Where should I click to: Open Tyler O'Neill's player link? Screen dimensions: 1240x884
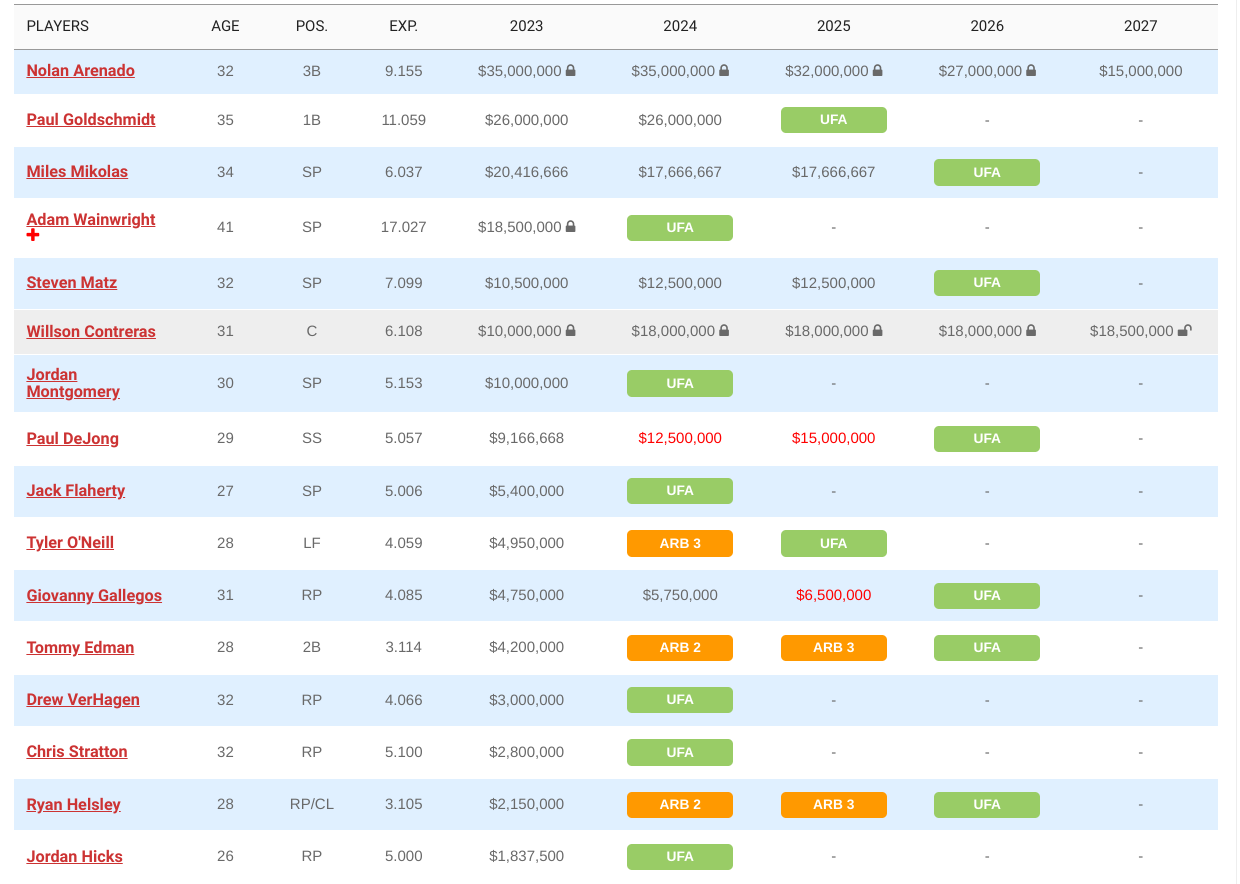[x=70, y=543]
